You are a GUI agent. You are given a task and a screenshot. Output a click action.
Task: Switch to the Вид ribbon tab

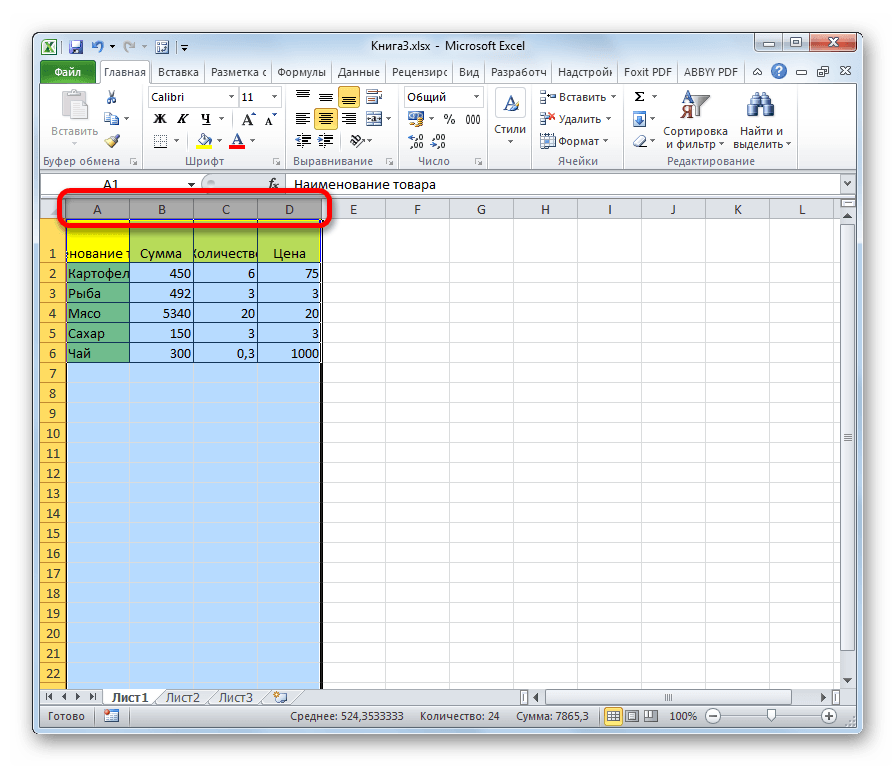(x=469, y=72)
